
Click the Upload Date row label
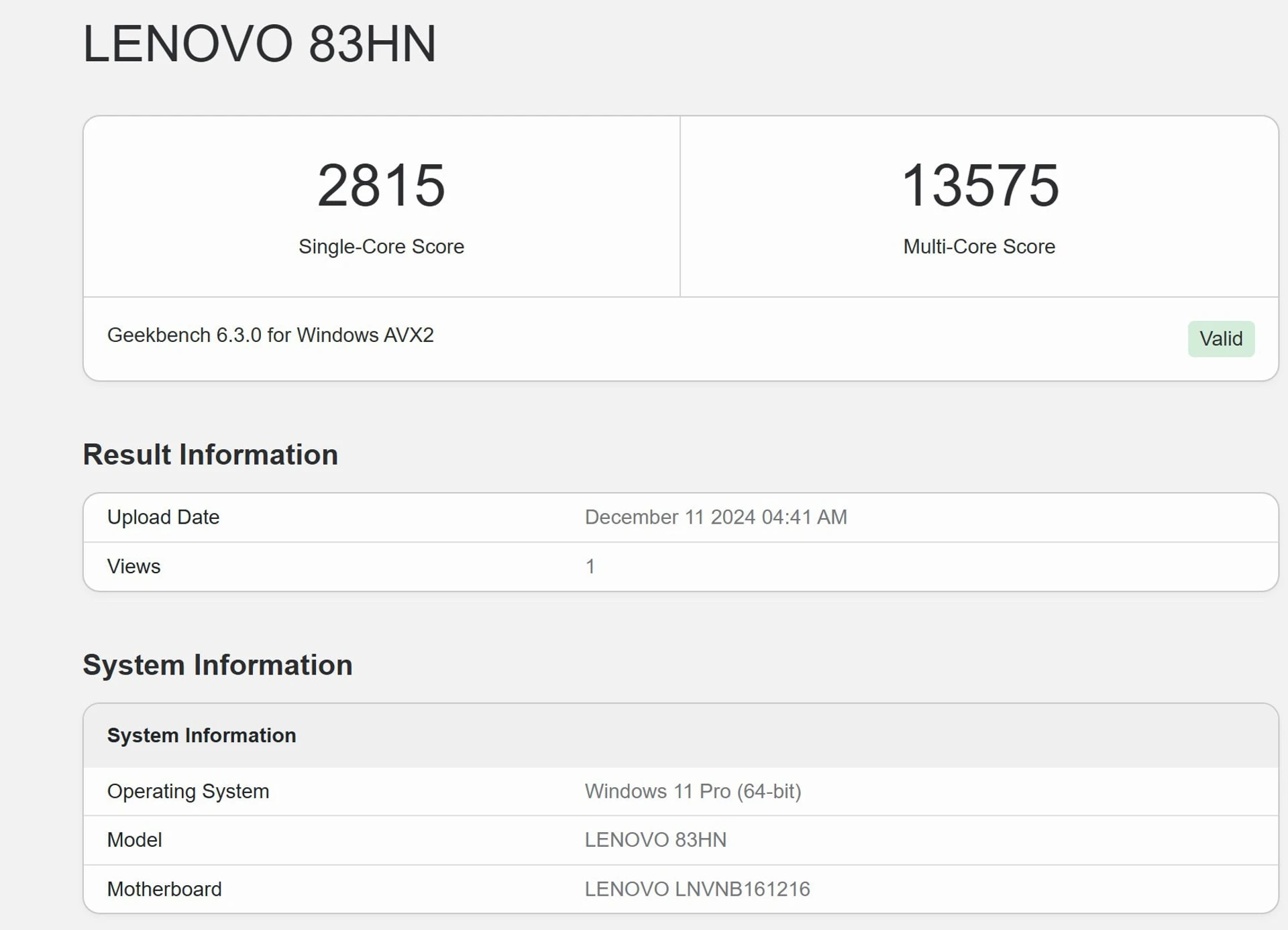pos(163,517)
